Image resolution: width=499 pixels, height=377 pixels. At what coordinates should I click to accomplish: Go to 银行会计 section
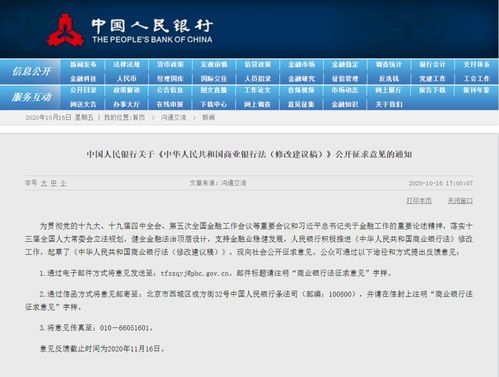point(432,64)
